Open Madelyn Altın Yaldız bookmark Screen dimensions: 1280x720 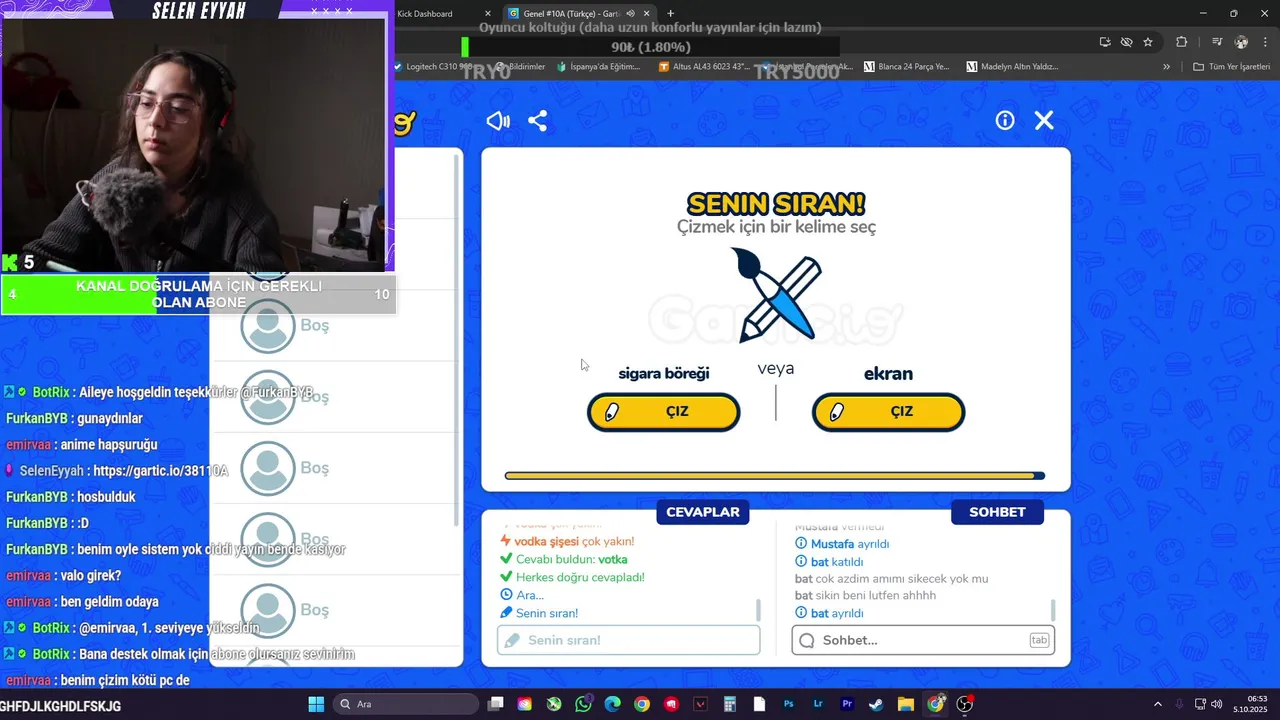(1012, 67)
